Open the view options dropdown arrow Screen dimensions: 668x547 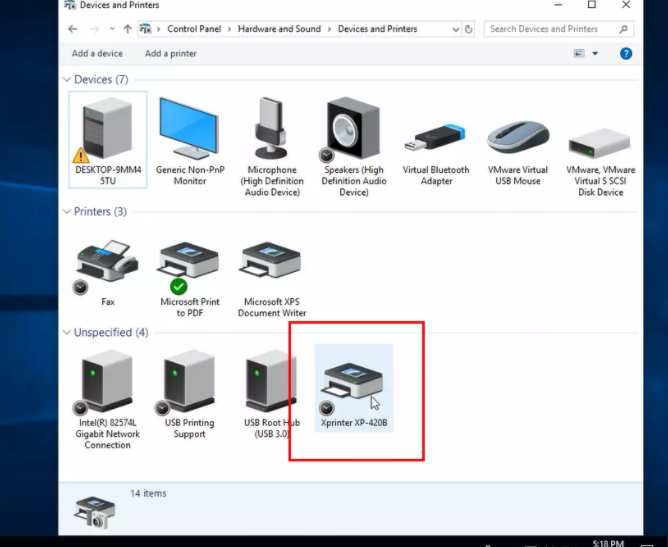(x=595, y=53)
